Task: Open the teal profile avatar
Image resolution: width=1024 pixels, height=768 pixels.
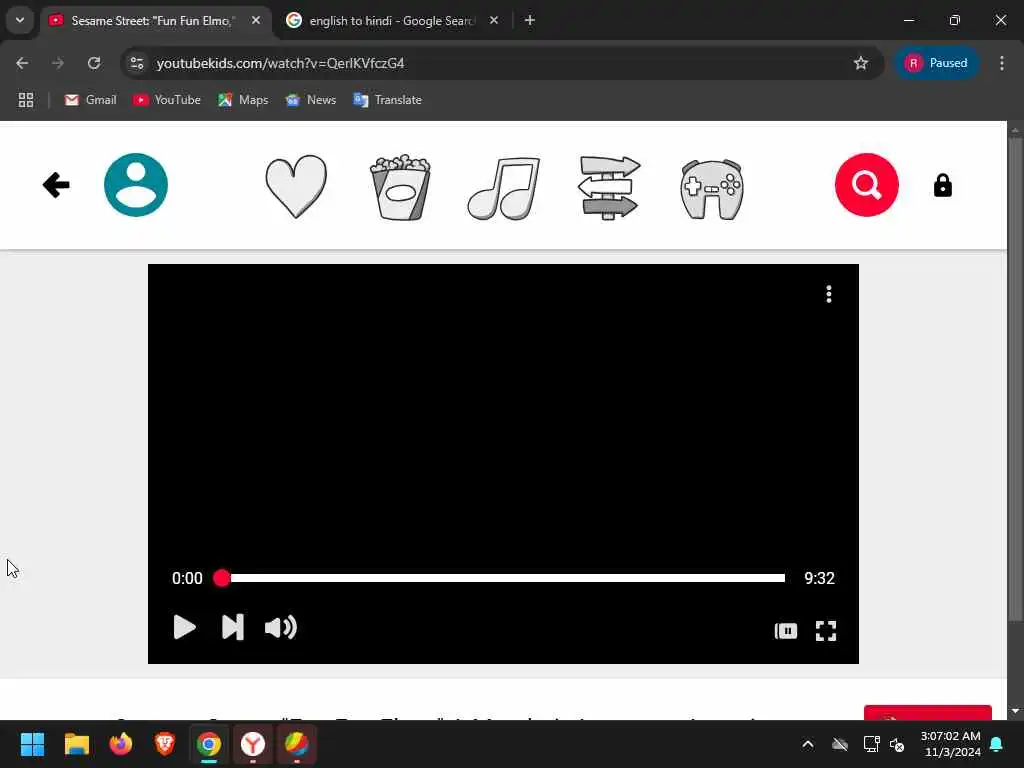Action: 136,185
